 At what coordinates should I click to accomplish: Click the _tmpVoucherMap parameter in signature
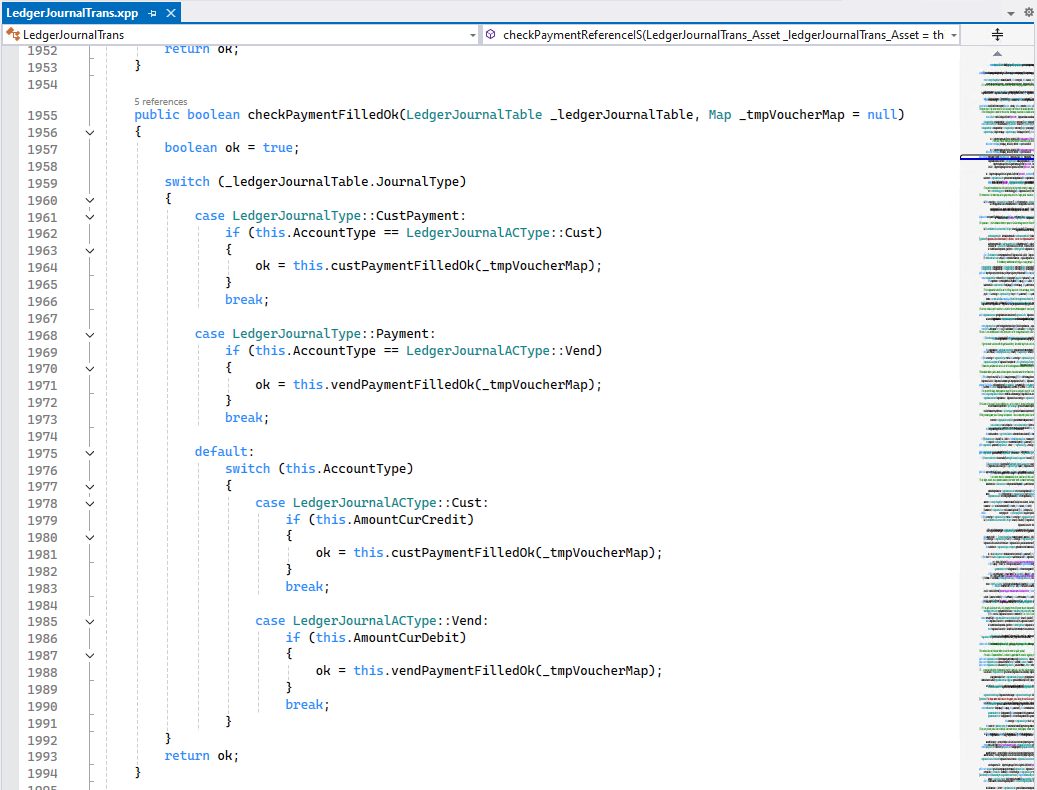tap(792, 115)
